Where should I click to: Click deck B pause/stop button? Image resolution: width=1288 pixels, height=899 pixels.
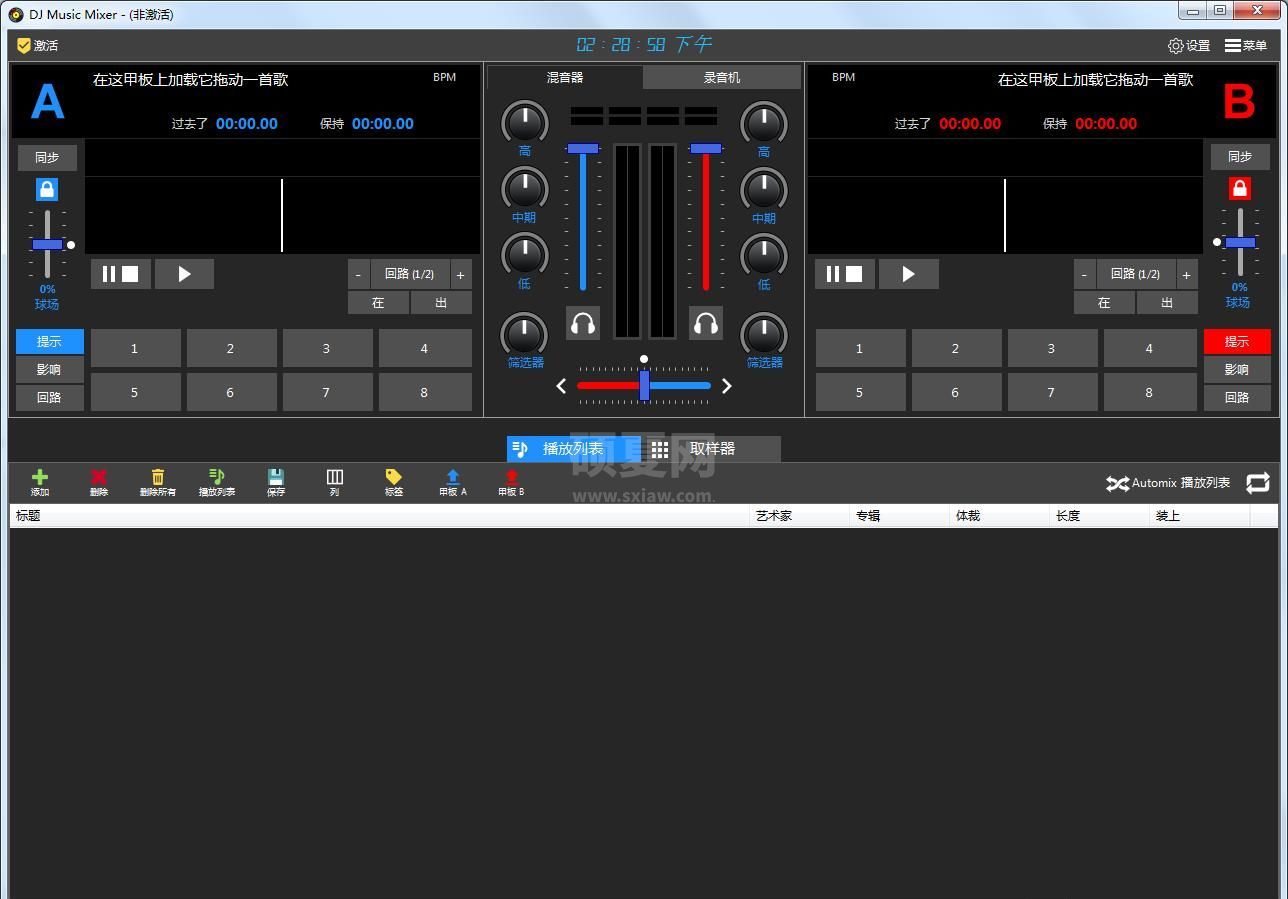point(845,274)
